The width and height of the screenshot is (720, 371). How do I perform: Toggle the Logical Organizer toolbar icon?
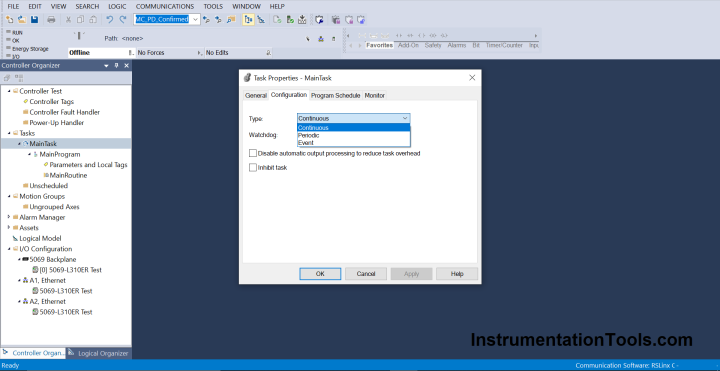coord(261,19)
